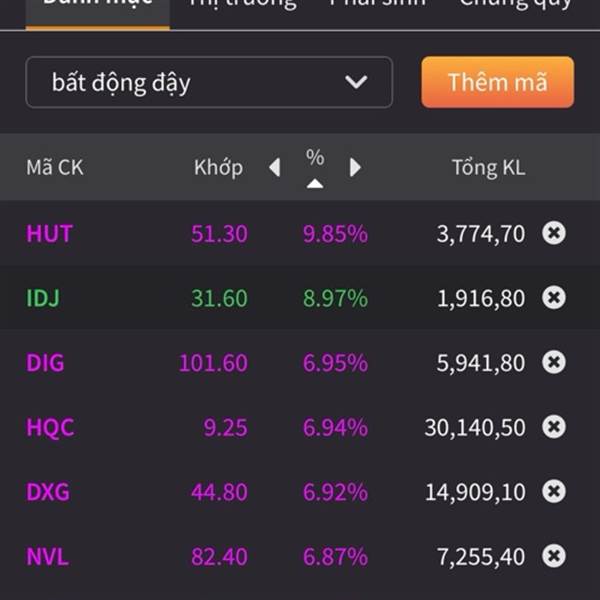Remove DXG from the list
Viewport: 600px width, 600px height.
coord(554,491)
